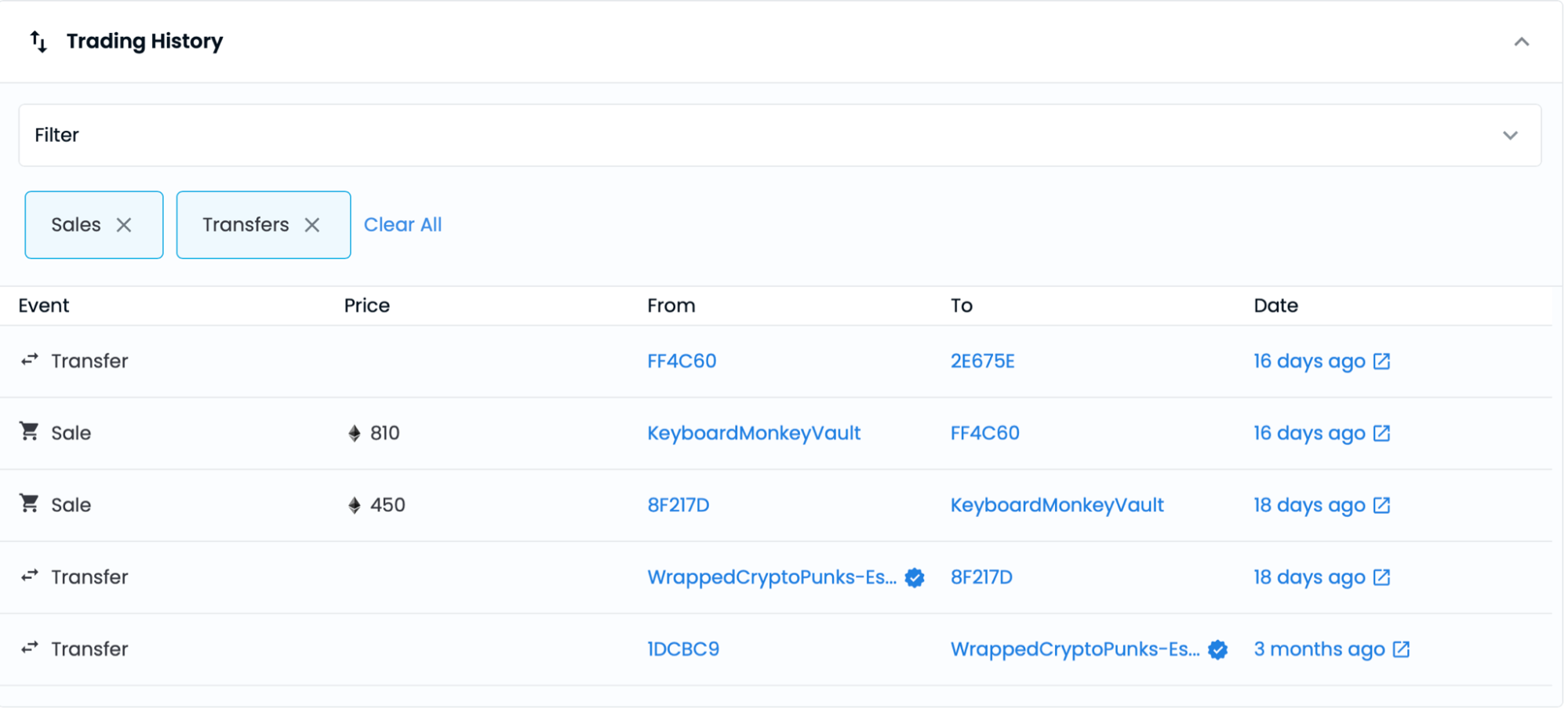Image resolution: width=1568 pixels, height=713 pixels.
Task: Click transfer arrows icon in WrappedCryptoPunks-to-8F217D row
Action: [30, 576]
